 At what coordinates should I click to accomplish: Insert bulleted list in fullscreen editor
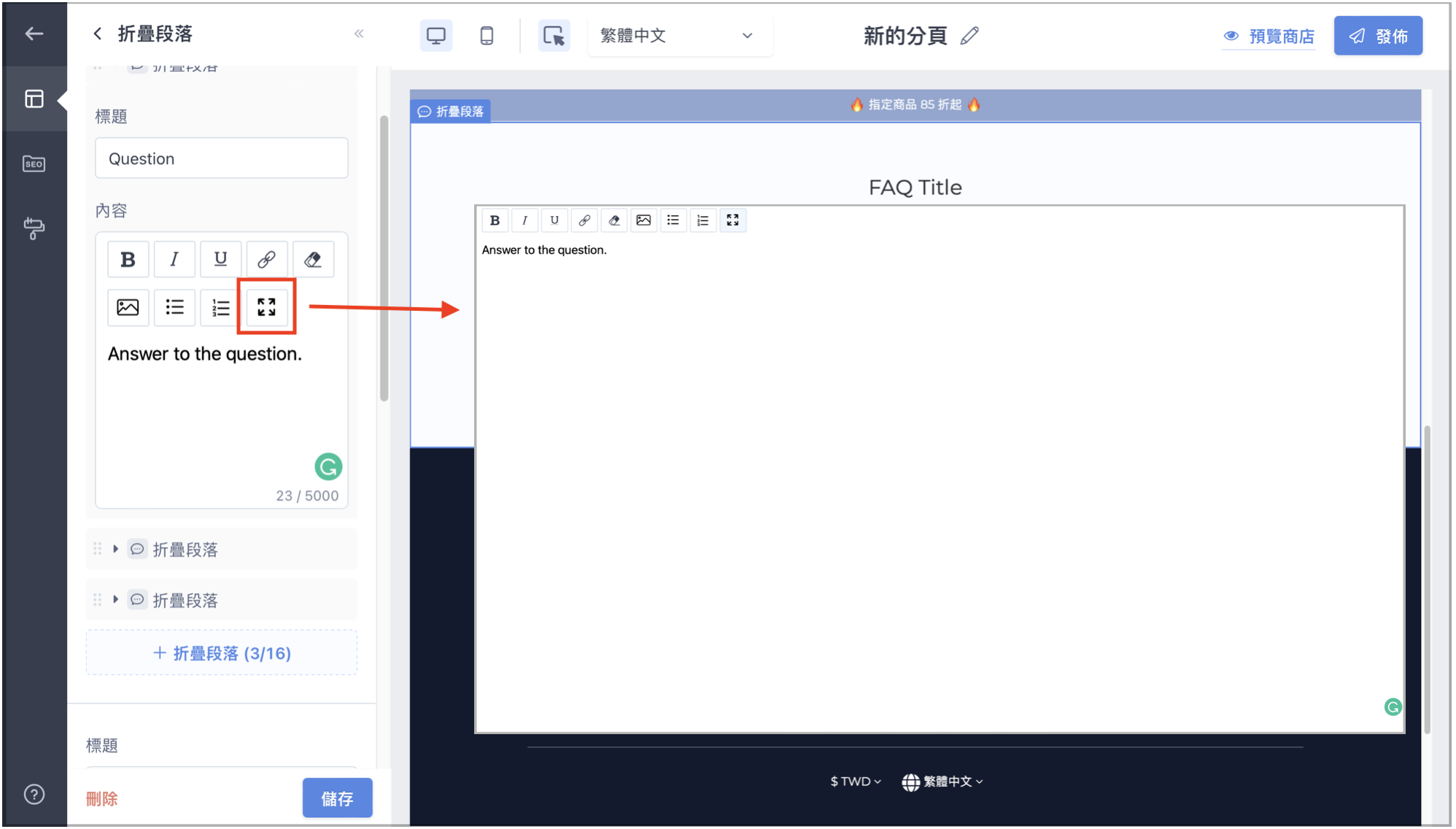[x=673, y=220]
